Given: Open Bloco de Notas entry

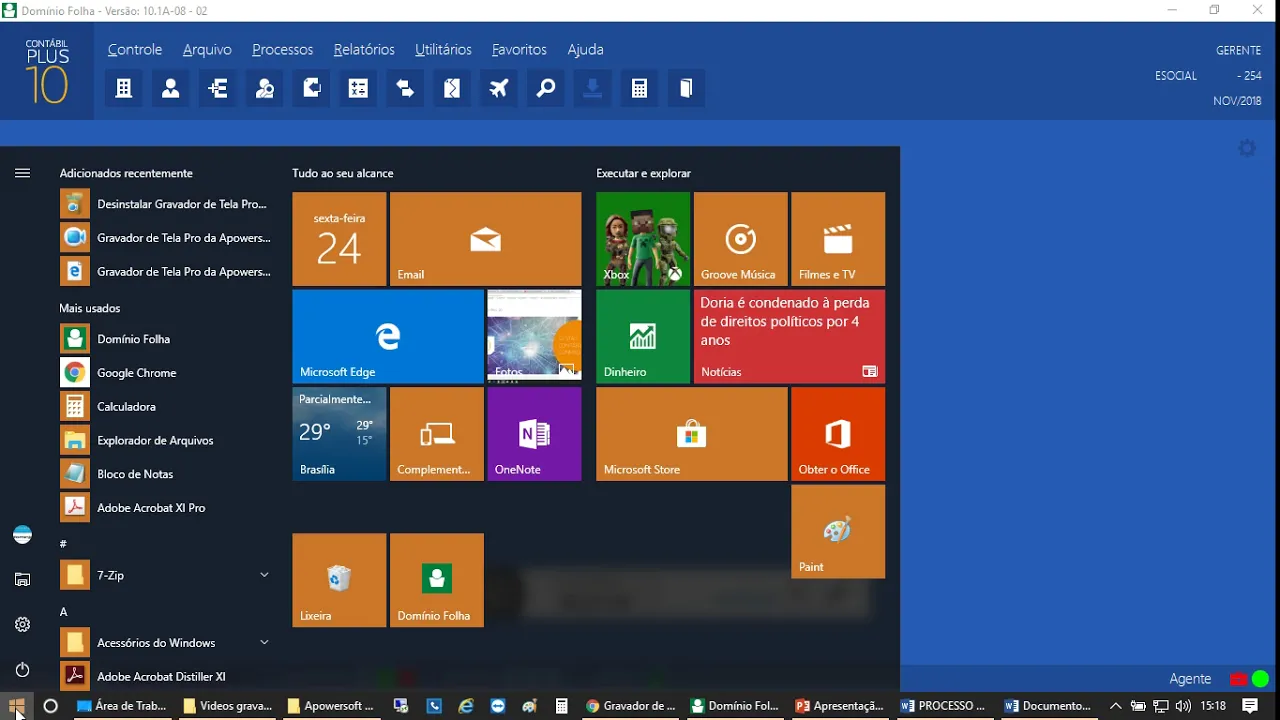Looking at the screenshot, I should [x=165, y=474].
